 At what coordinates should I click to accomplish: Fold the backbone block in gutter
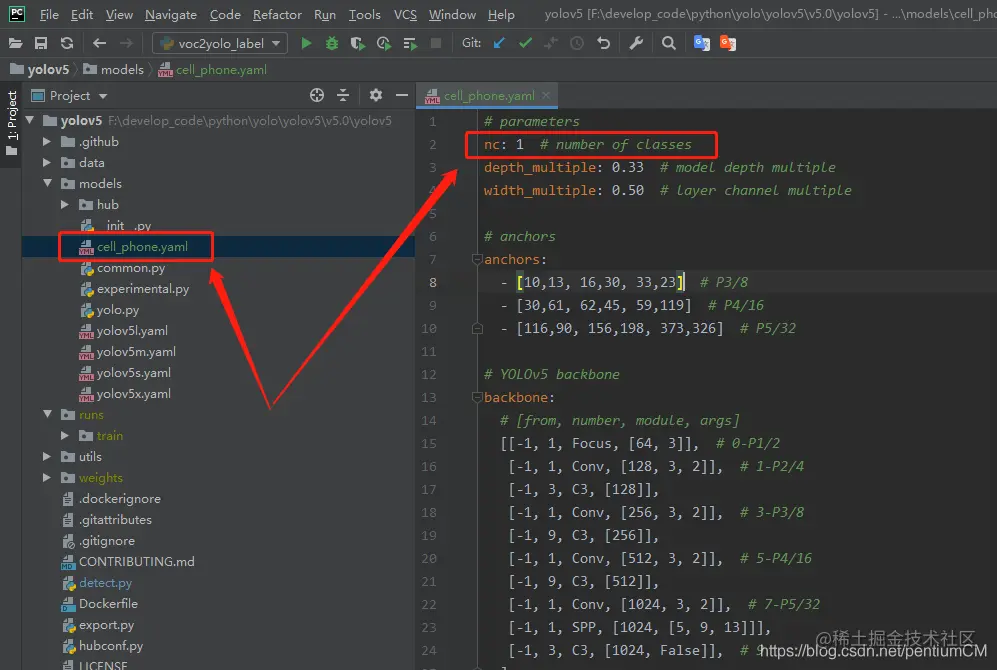477,397
